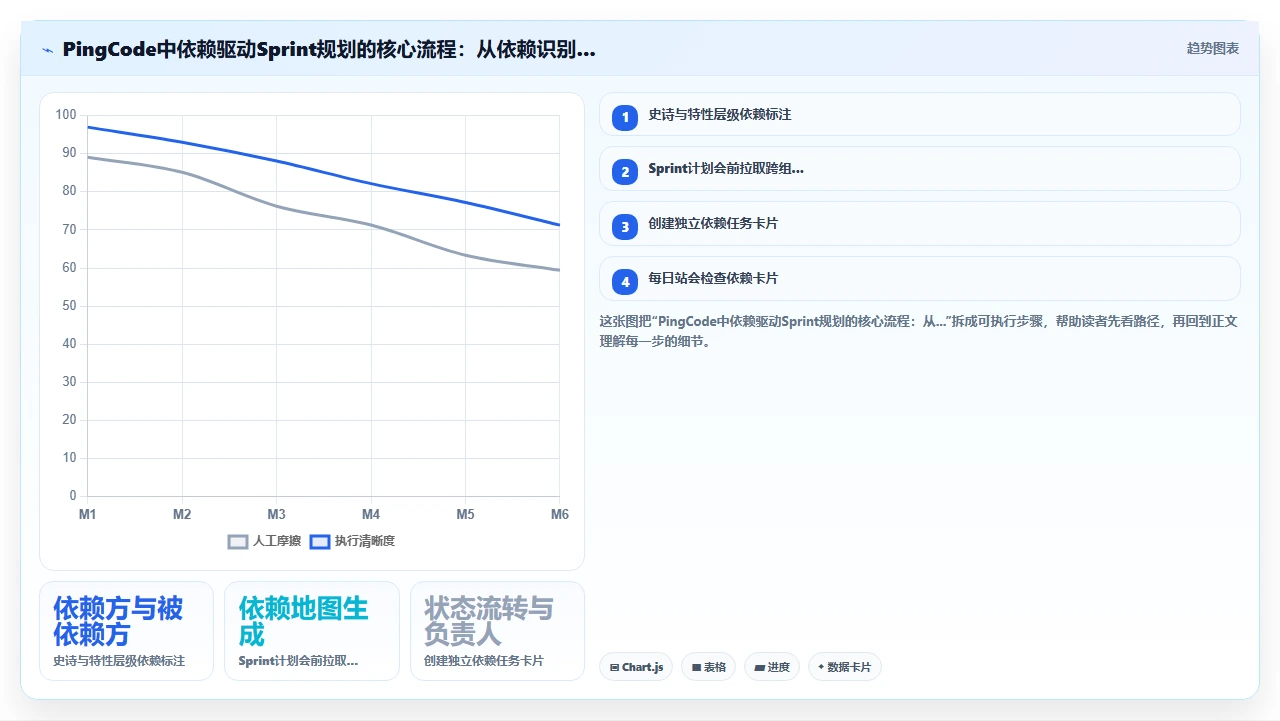This screenshot has width=1280, height=721.
Task: Click the 表格 tag
Action: (x=709, y=667)
